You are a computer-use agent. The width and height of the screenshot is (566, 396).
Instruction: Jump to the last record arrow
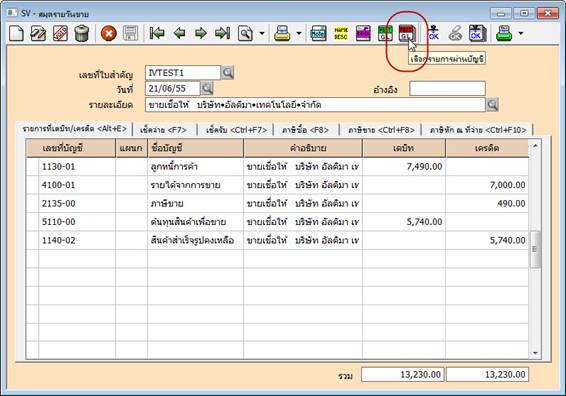tap(222, 34)
